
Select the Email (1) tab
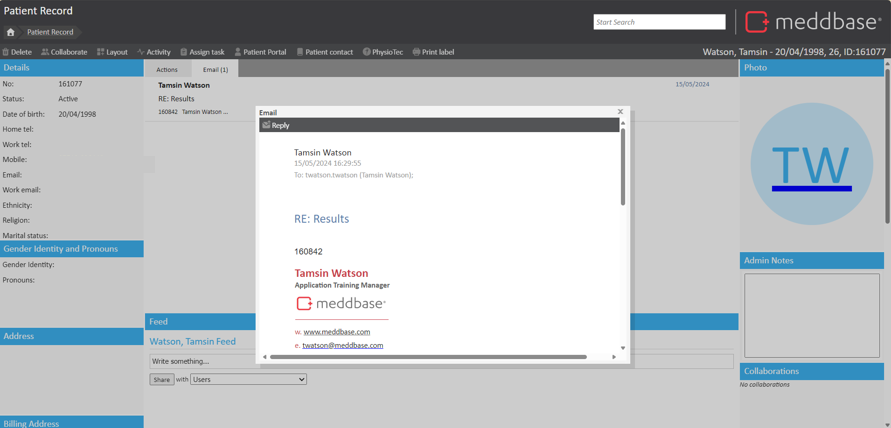click(x=215, y=70)
